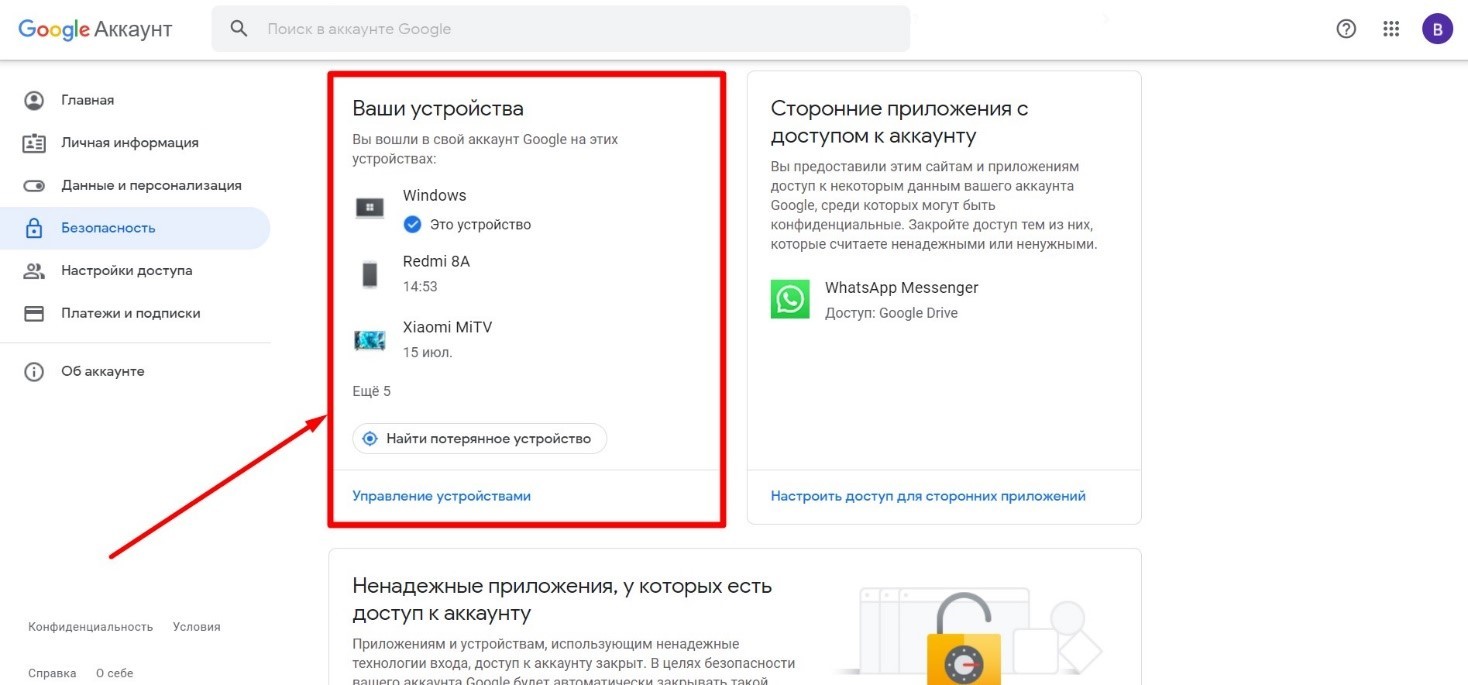This screenshot has height=685, width=1468.
Task: Click the Настройки доступа people icon
Action: 34,271
